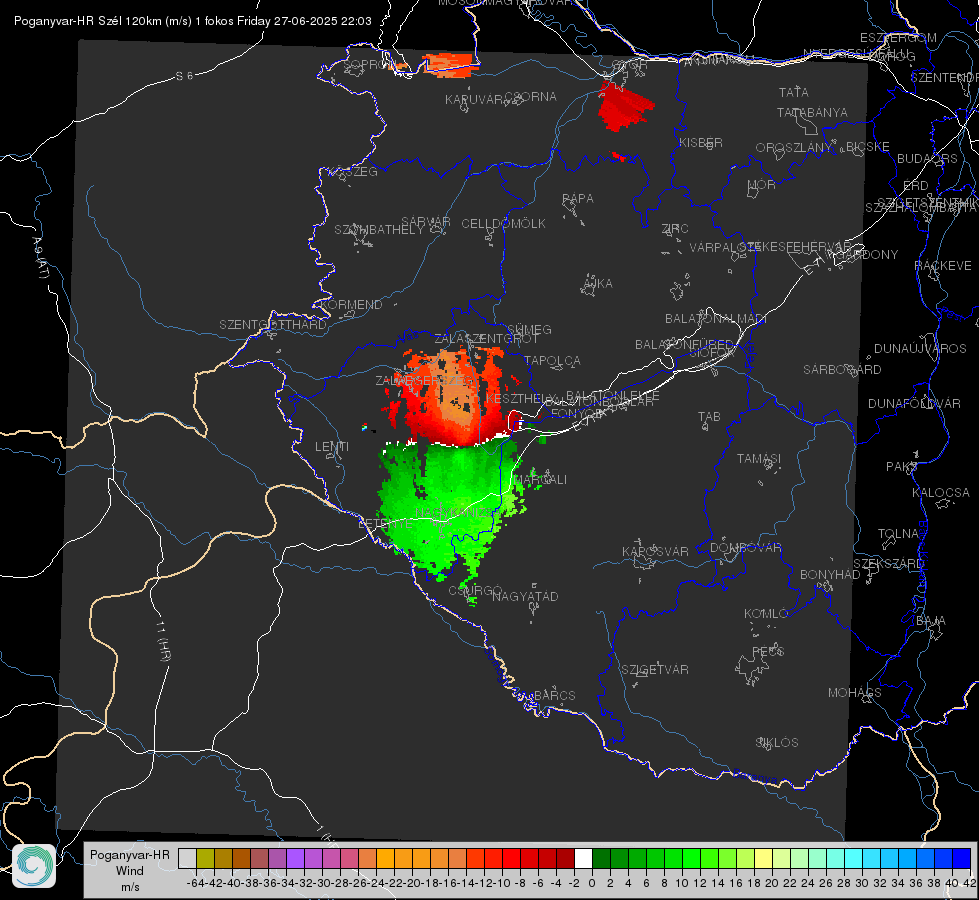Click the CSORNA city label

pos(531,97)
